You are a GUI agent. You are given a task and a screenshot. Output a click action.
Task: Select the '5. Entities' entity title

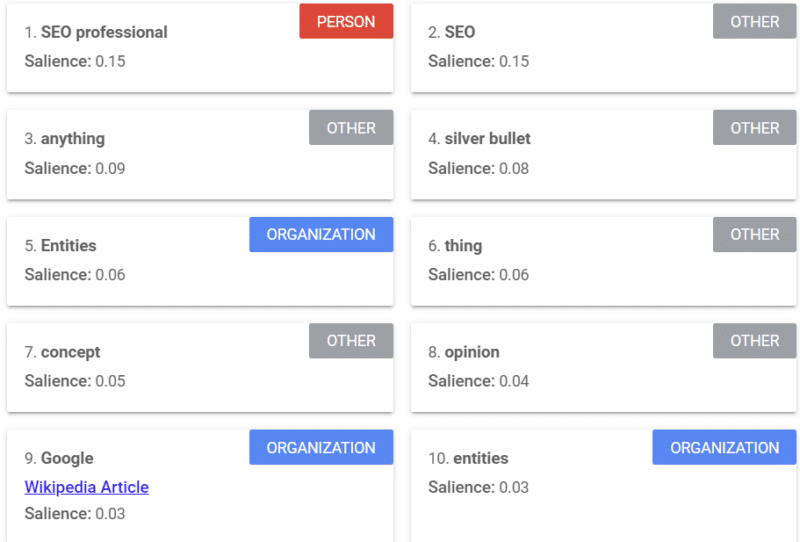click(x=61, y=245)
